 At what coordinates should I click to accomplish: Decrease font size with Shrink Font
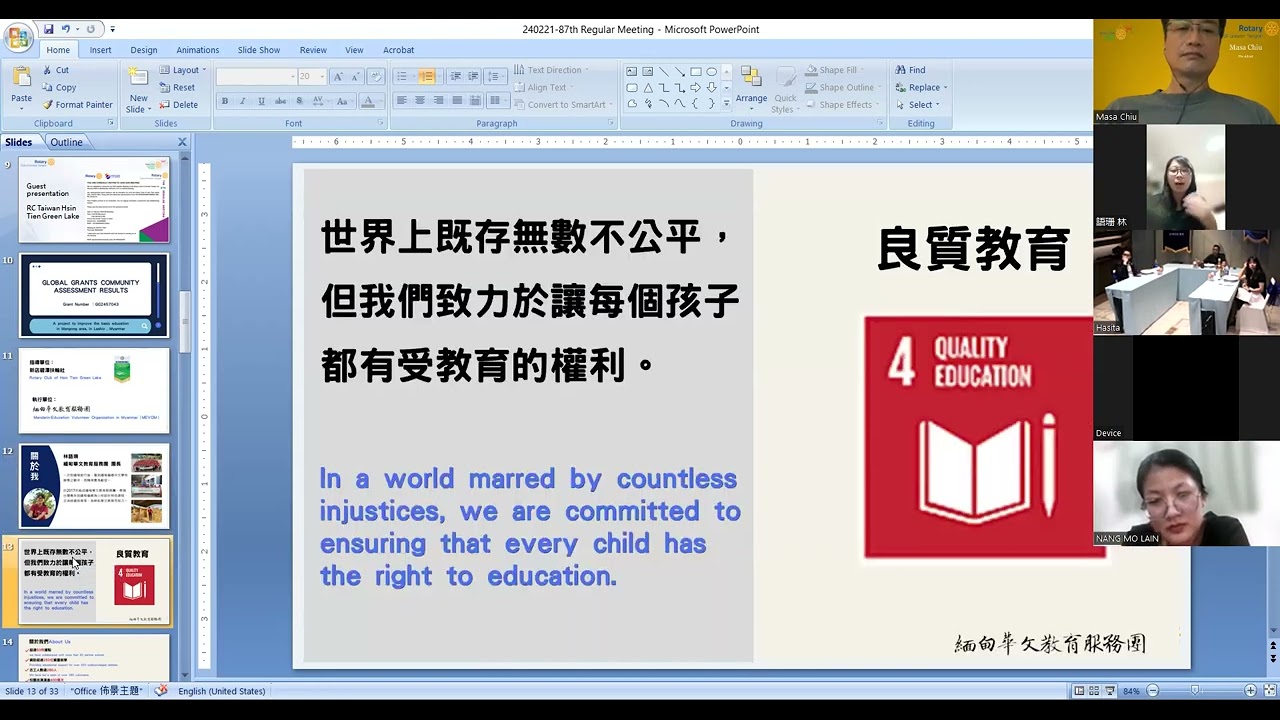coord(354,77)
